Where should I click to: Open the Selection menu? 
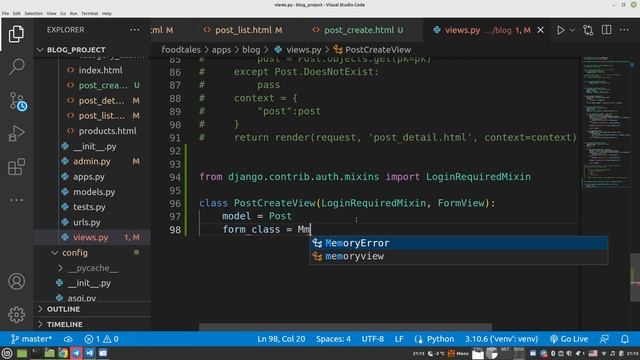(33, 13)
